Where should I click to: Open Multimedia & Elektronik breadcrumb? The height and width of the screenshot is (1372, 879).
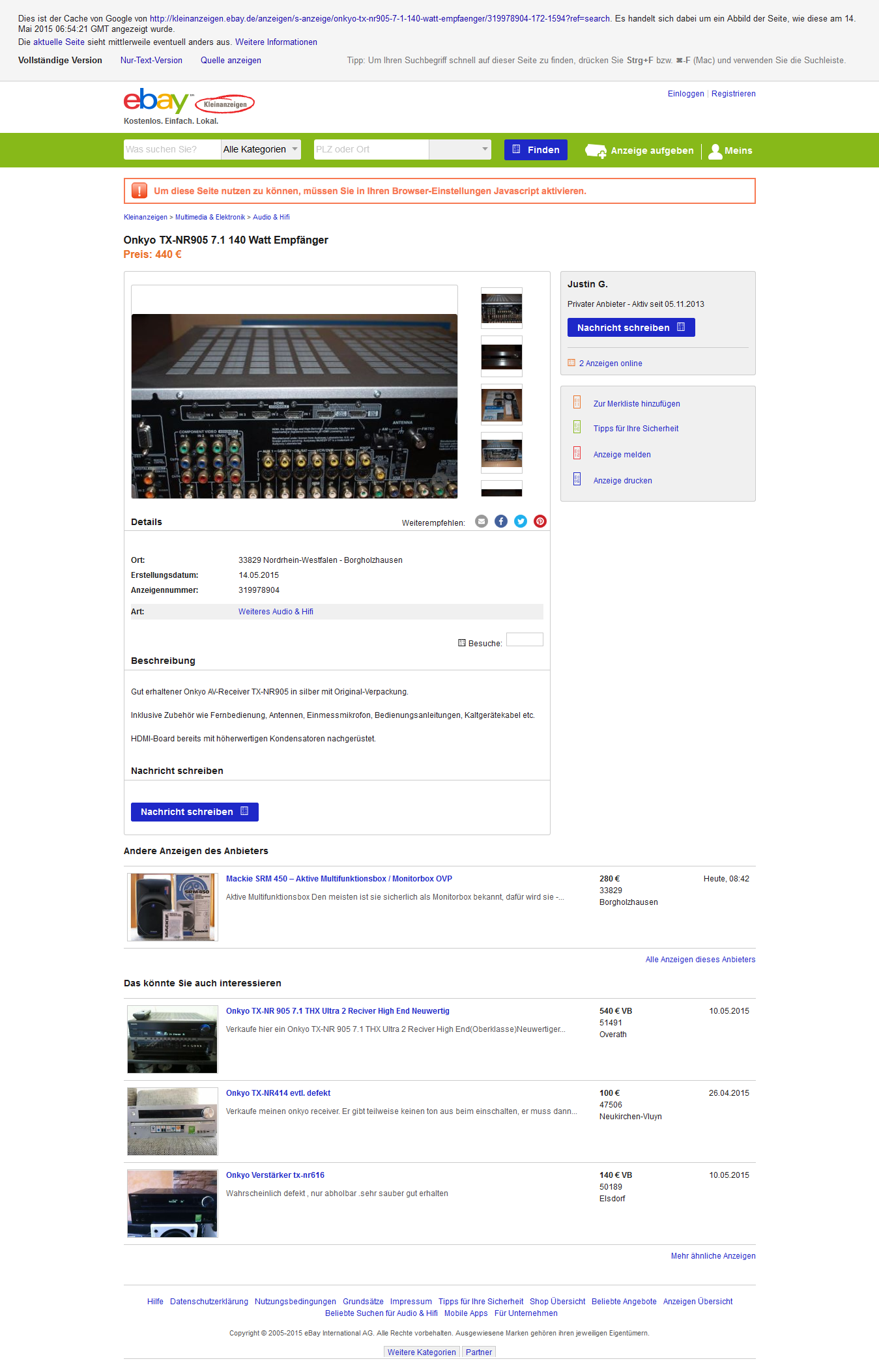[x=210, y=217]
